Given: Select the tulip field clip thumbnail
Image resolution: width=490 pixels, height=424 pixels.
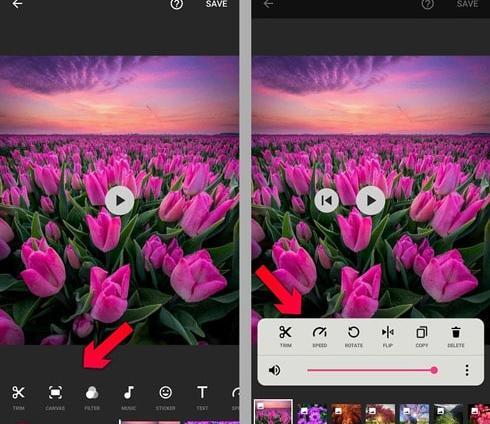Looking at the screenshot, I should click(x=273, y=412).
